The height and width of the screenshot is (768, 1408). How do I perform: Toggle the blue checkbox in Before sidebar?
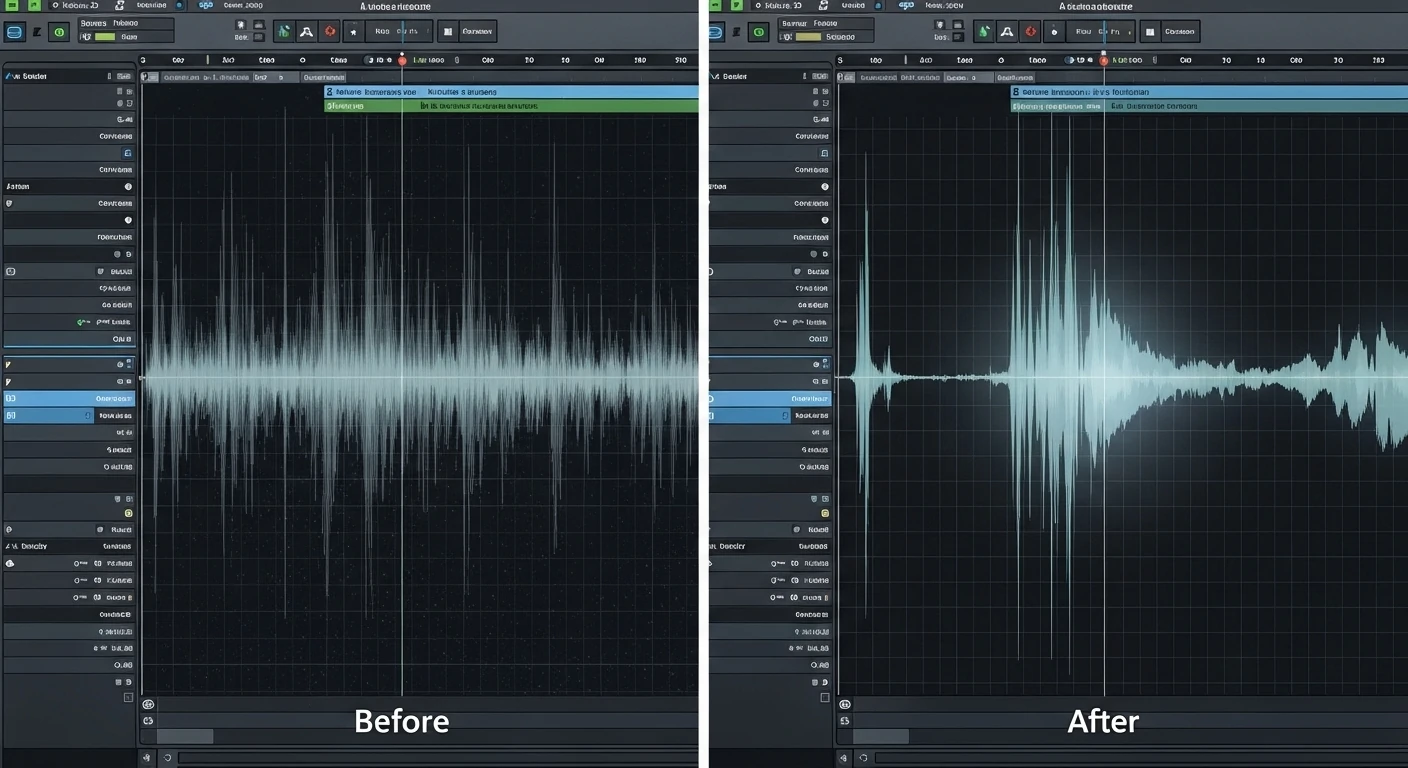tap(127, 153)
